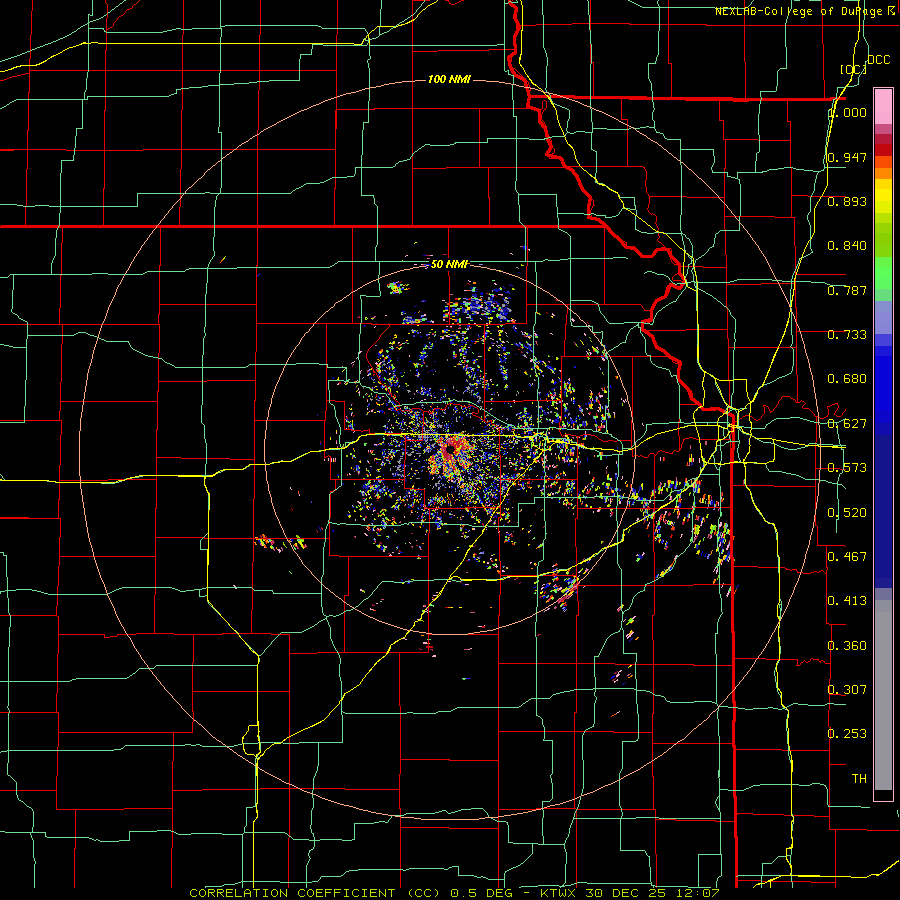Click the TH label on the legend
The height and width of the screenshot is (900, 900).
[x=859, y=779]
